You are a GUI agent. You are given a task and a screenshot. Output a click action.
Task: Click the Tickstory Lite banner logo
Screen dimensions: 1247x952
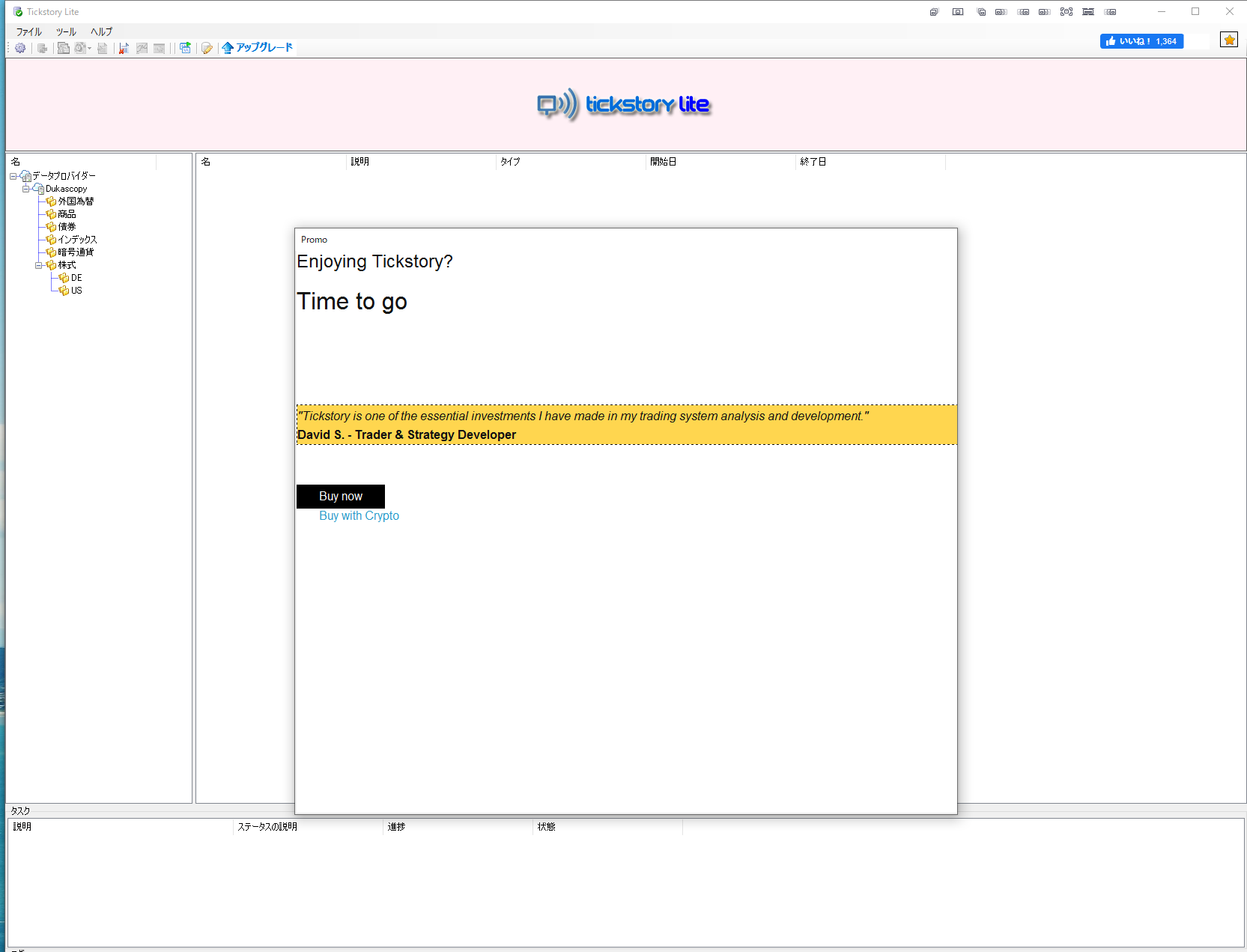coord(623,105)
